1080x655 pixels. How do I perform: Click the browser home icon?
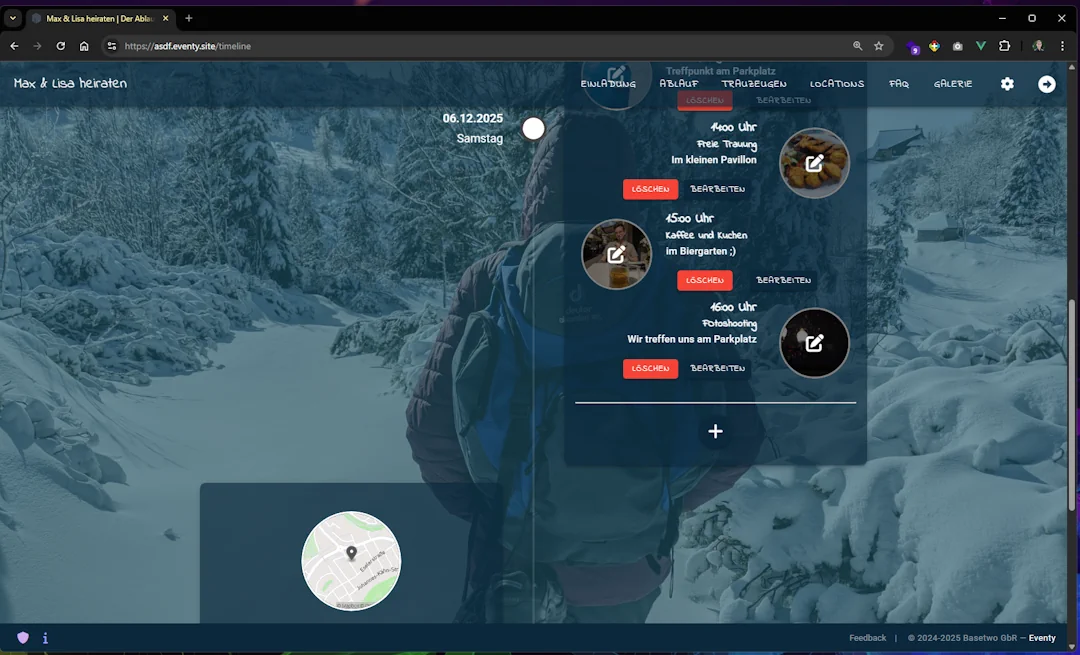pos(84,46)
